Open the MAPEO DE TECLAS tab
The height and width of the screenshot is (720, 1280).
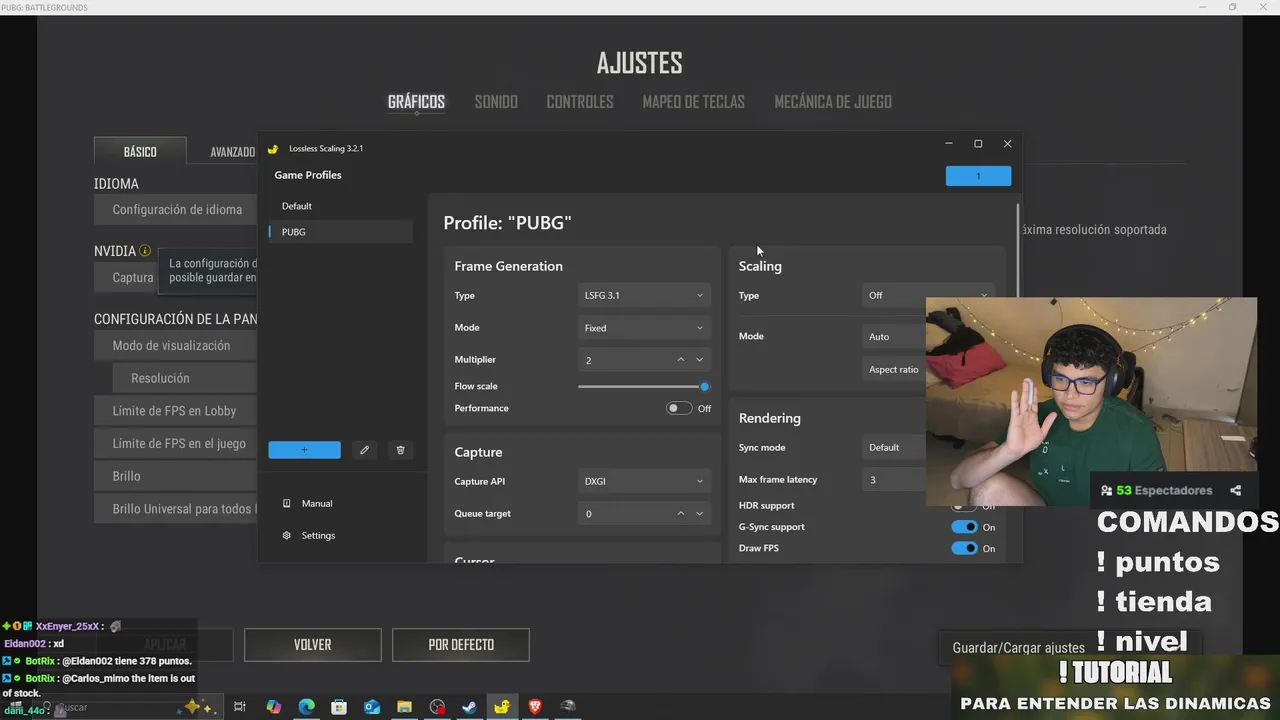point(693,102)
